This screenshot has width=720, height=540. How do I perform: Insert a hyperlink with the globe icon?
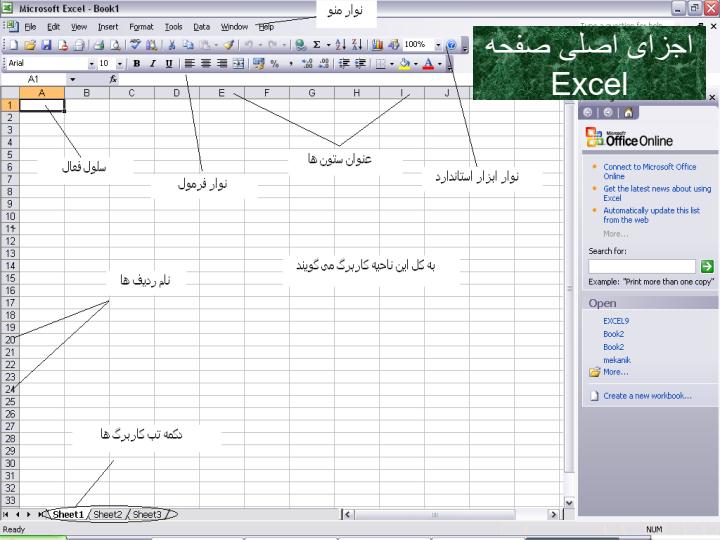coord(300,45)
